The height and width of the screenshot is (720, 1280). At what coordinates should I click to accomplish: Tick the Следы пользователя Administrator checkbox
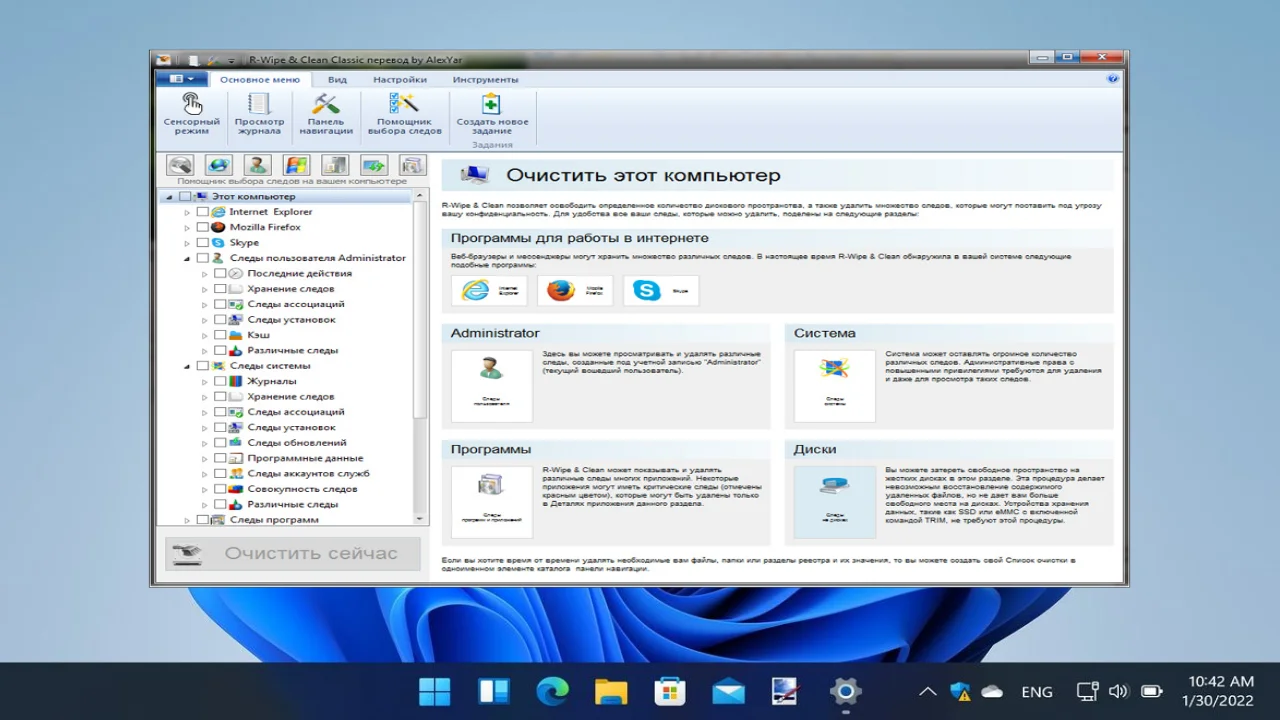(x=203, y=258)
